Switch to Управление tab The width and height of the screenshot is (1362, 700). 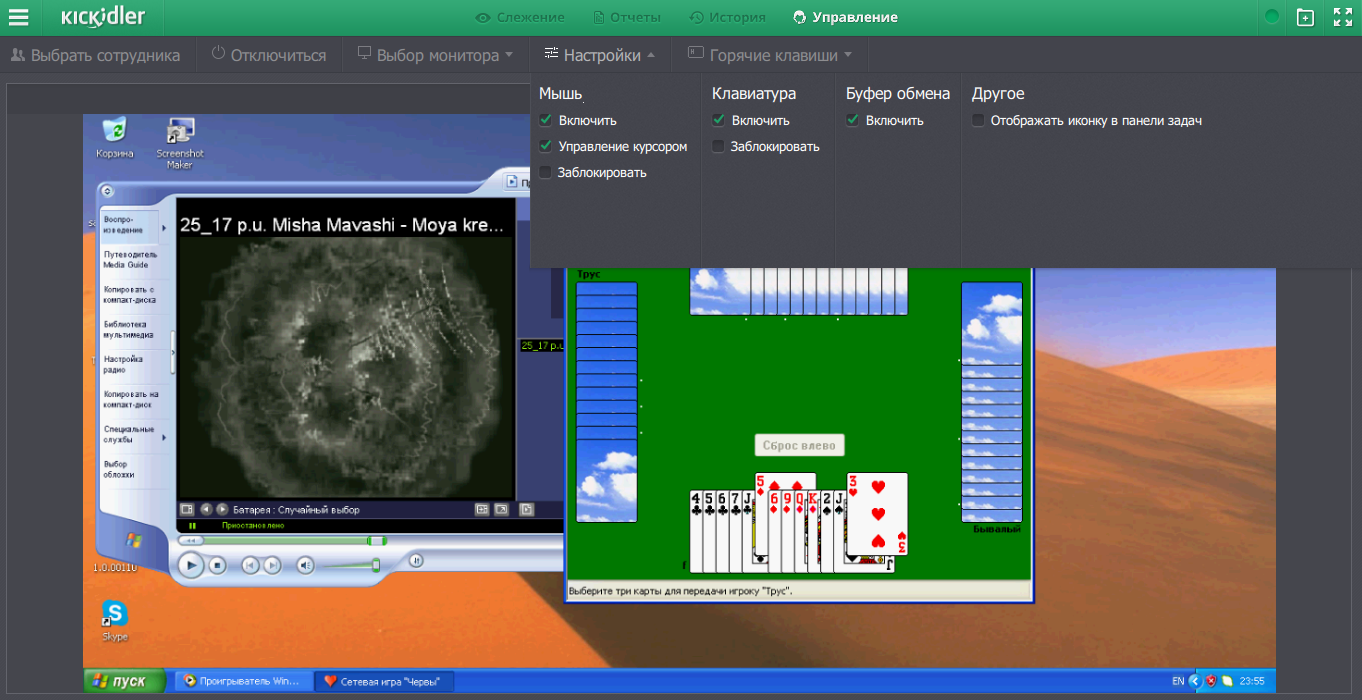[x=845, y=17]
